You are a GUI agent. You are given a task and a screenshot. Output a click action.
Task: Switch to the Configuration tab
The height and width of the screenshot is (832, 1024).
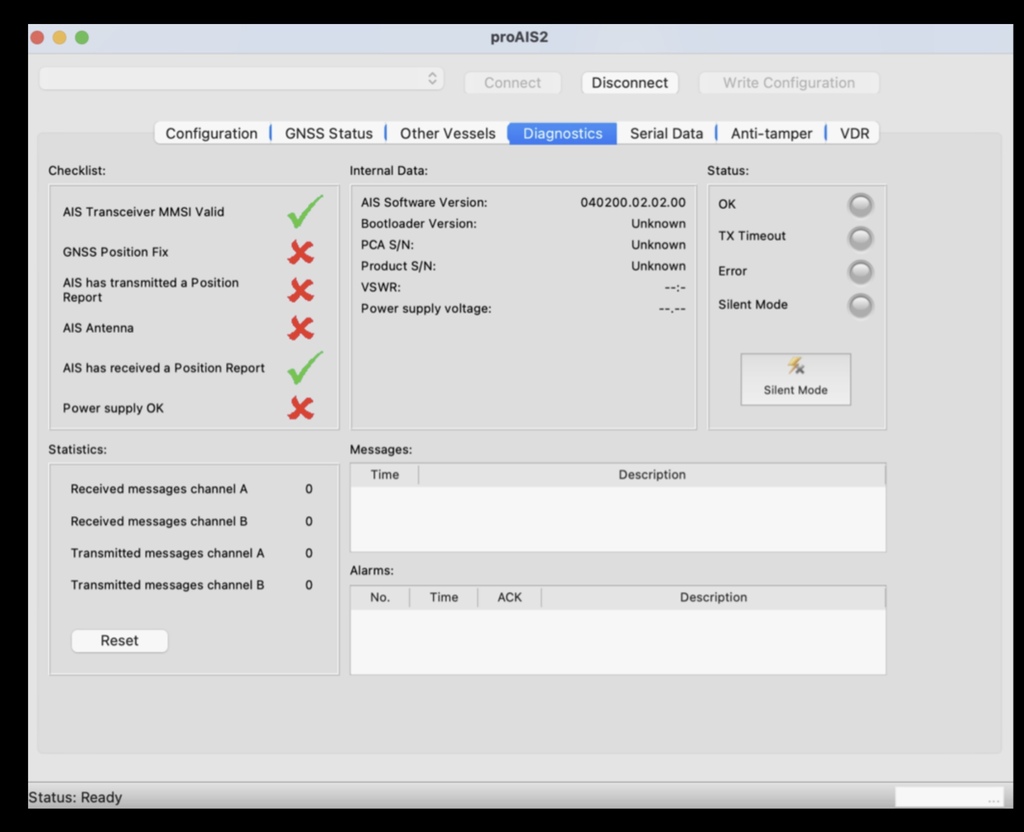pos(212,133)
